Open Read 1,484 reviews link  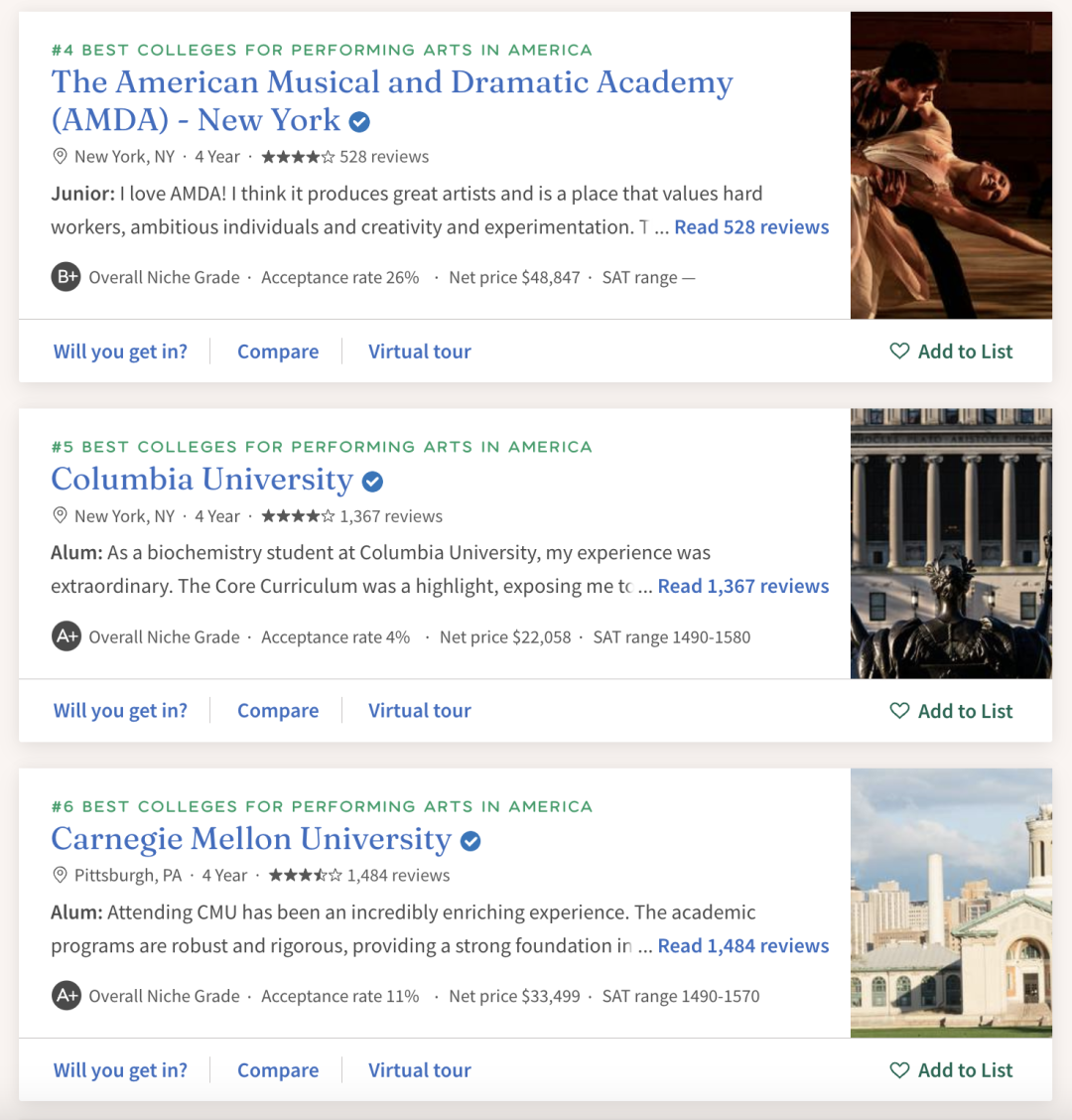[x=742, y=945]
